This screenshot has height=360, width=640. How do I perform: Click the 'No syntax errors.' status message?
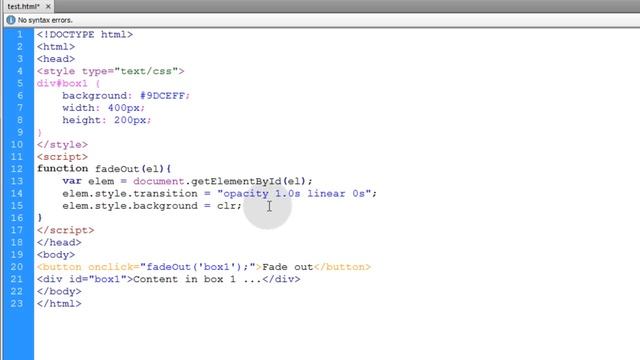click(x=45, y=20)
